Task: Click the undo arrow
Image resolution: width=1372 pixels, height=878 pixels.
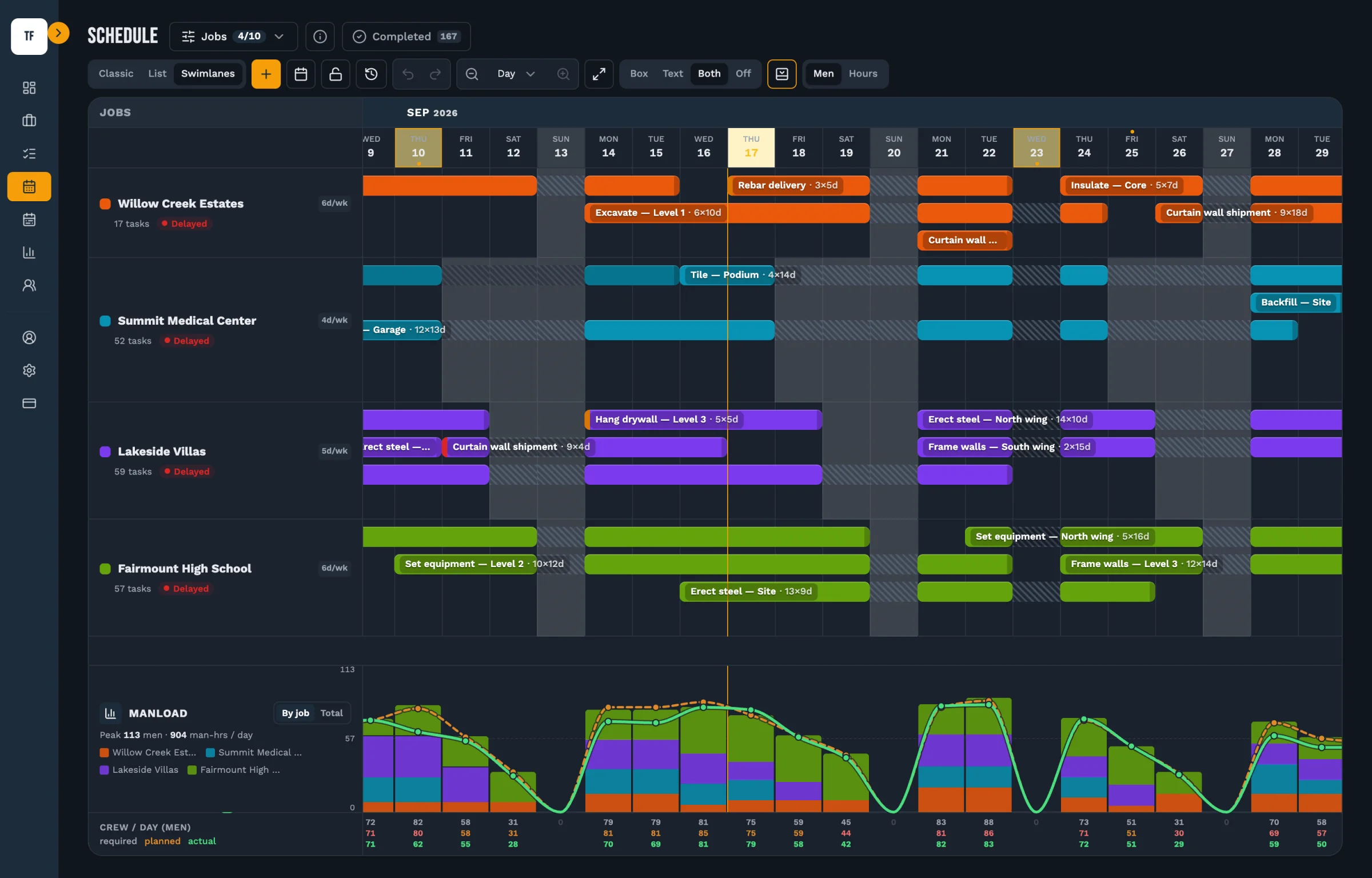Action: [x=408, y=74]
